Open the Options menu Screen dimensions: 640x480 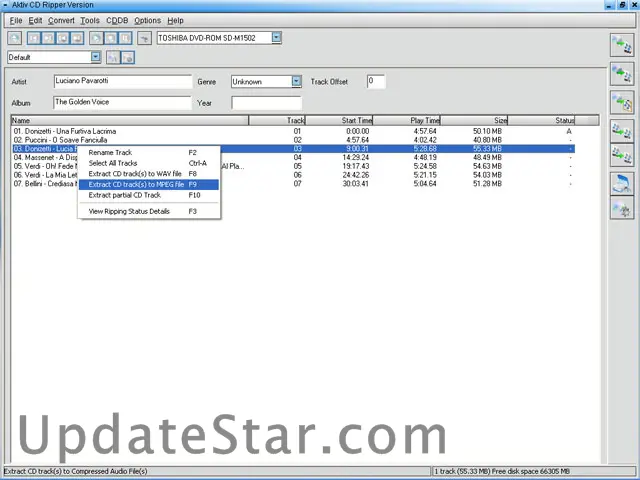click(x=147, y=20)
